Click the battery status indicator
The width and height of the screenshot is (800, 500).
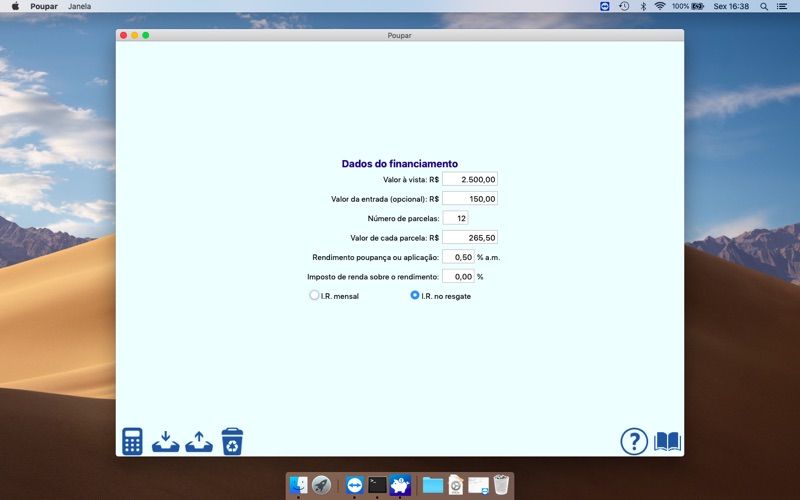click(688, 6)
